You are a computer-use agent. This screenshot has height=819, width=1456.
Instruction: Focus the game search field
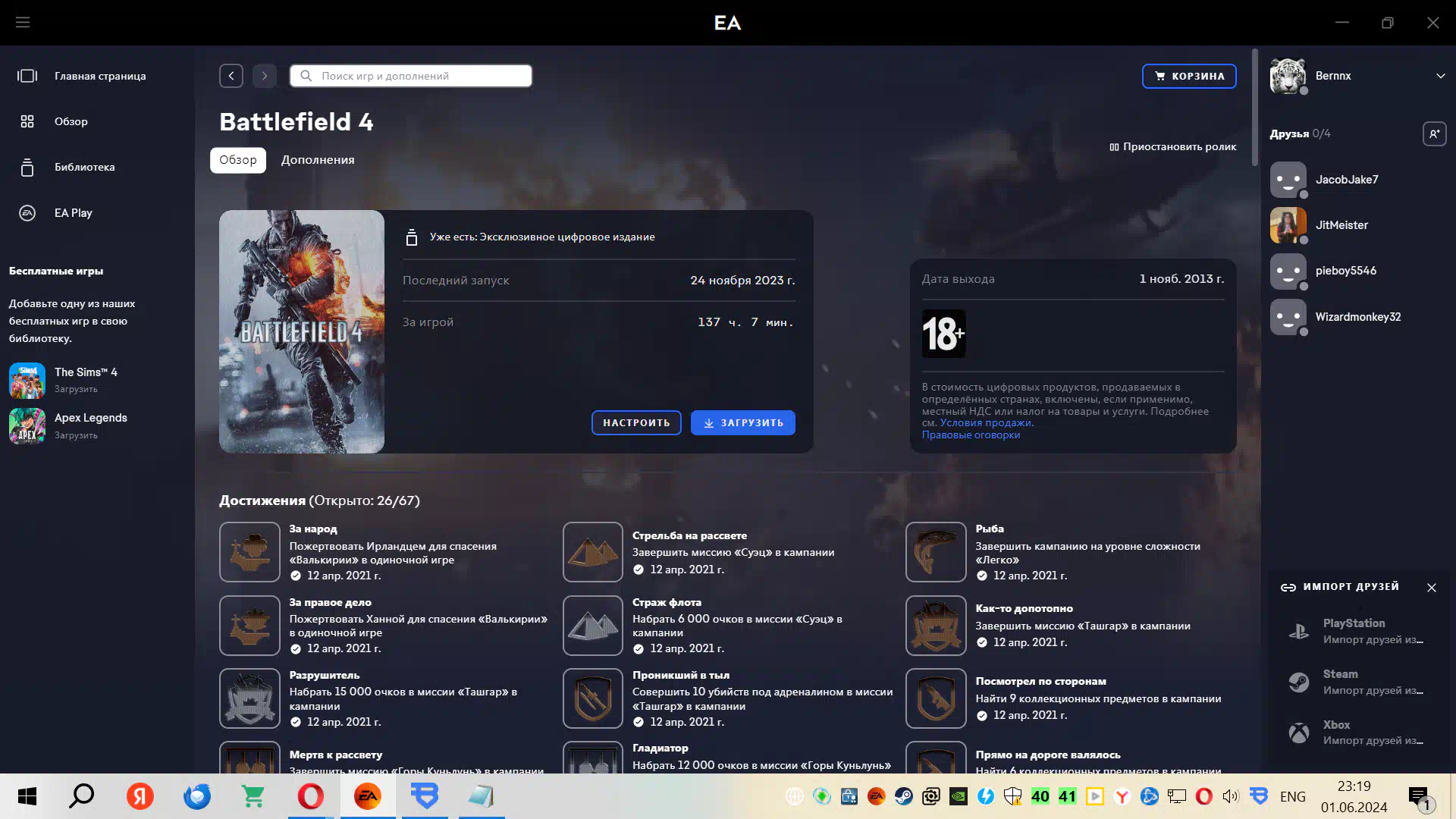pos(411,76)
